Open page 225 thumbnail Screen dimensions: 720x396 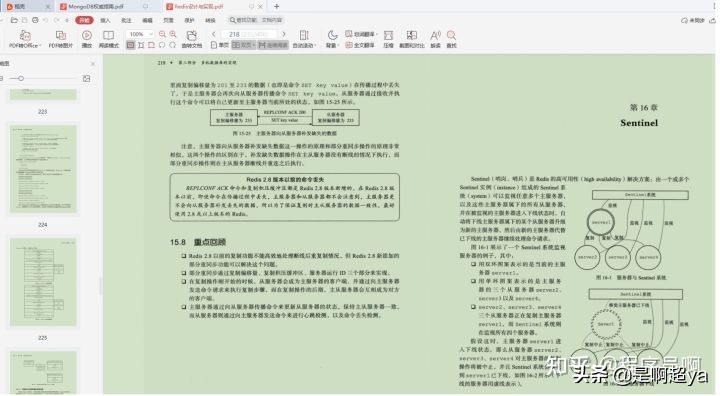point(43,282)
